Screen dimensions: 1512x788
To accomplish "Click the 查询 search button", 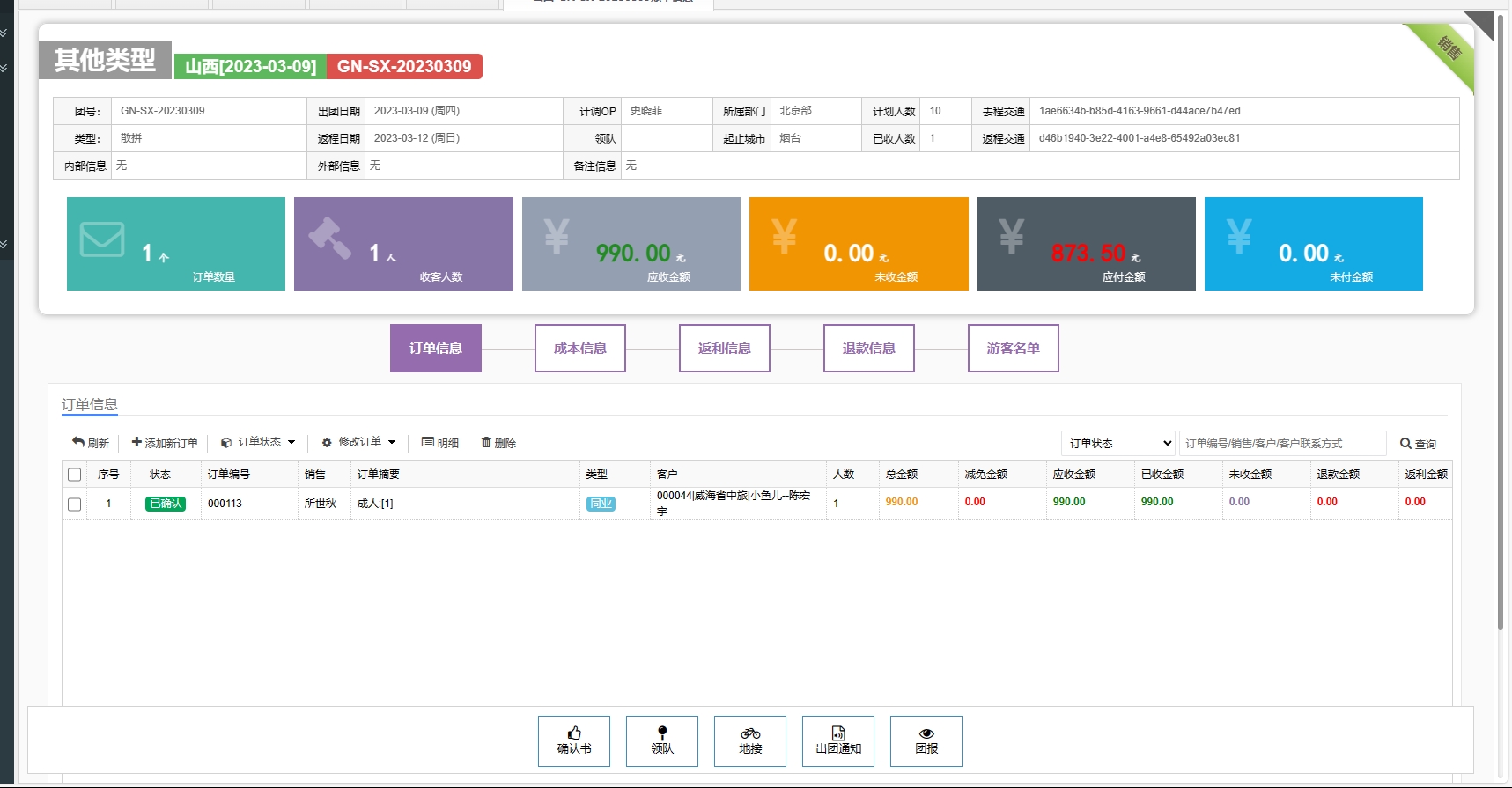I will [1418, 443].
